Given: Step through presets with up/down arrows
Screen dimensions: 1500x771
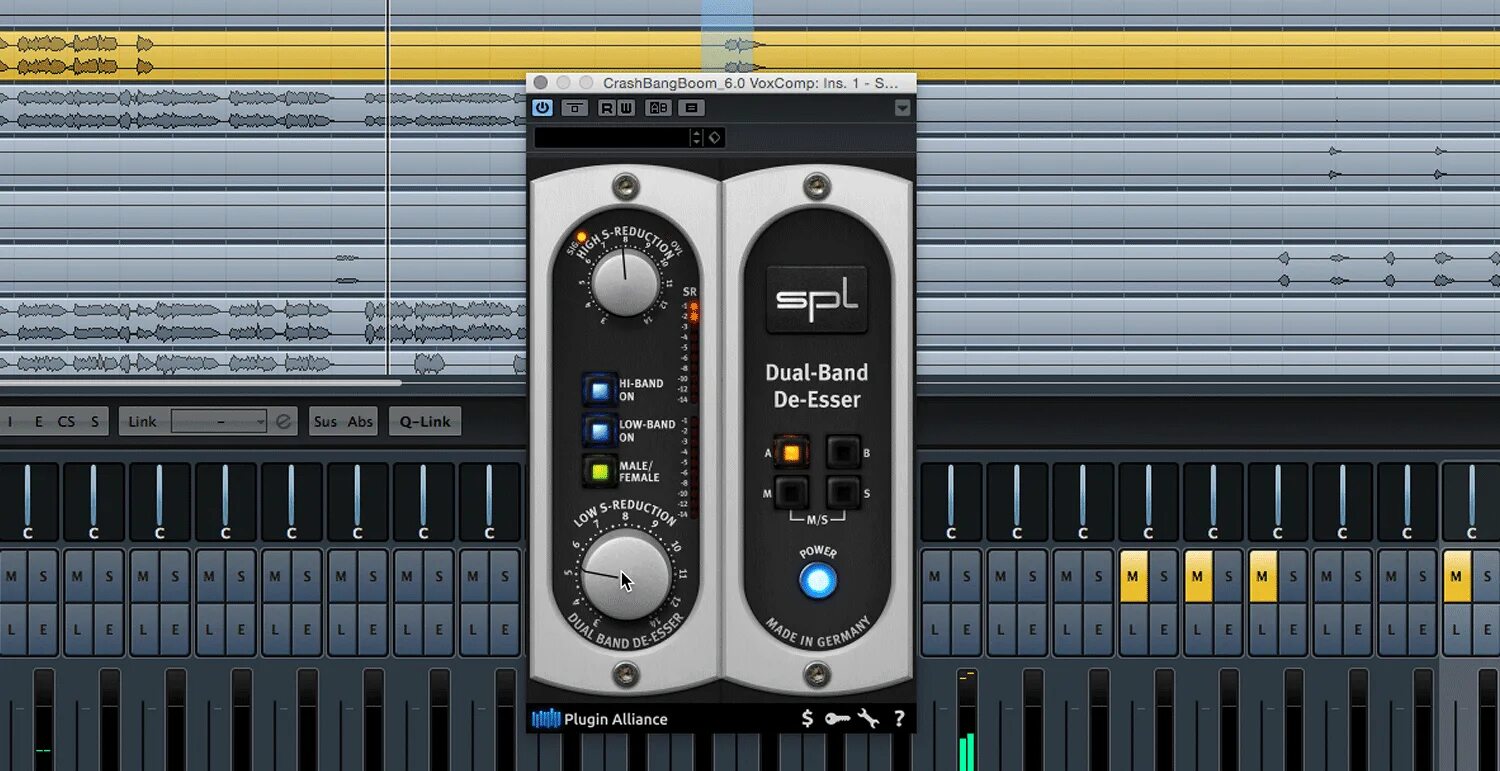Looking at the screenshot, I should [x=697, y=138].
